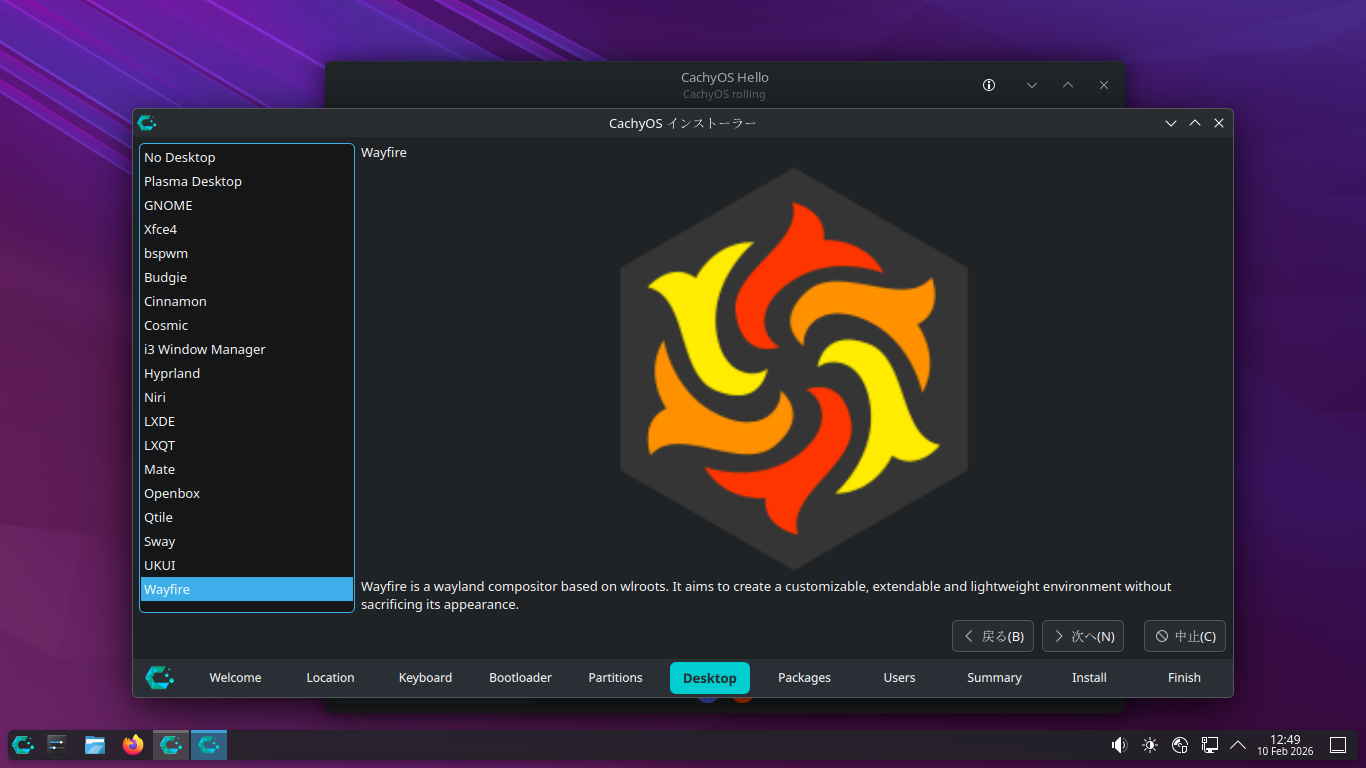The image size is (1366, 768).
Task: Open the CachyOS application launcher in the taskbar
Action: [x=23, y=745]
